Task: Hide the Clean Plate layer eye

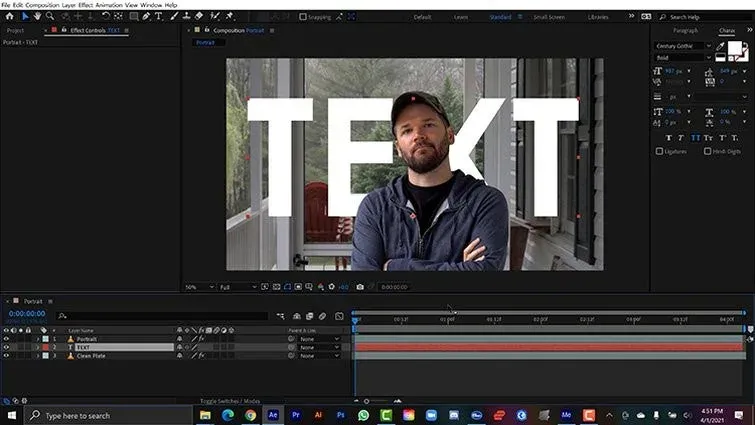Action: pyautogui.click(x=6, y=356)
